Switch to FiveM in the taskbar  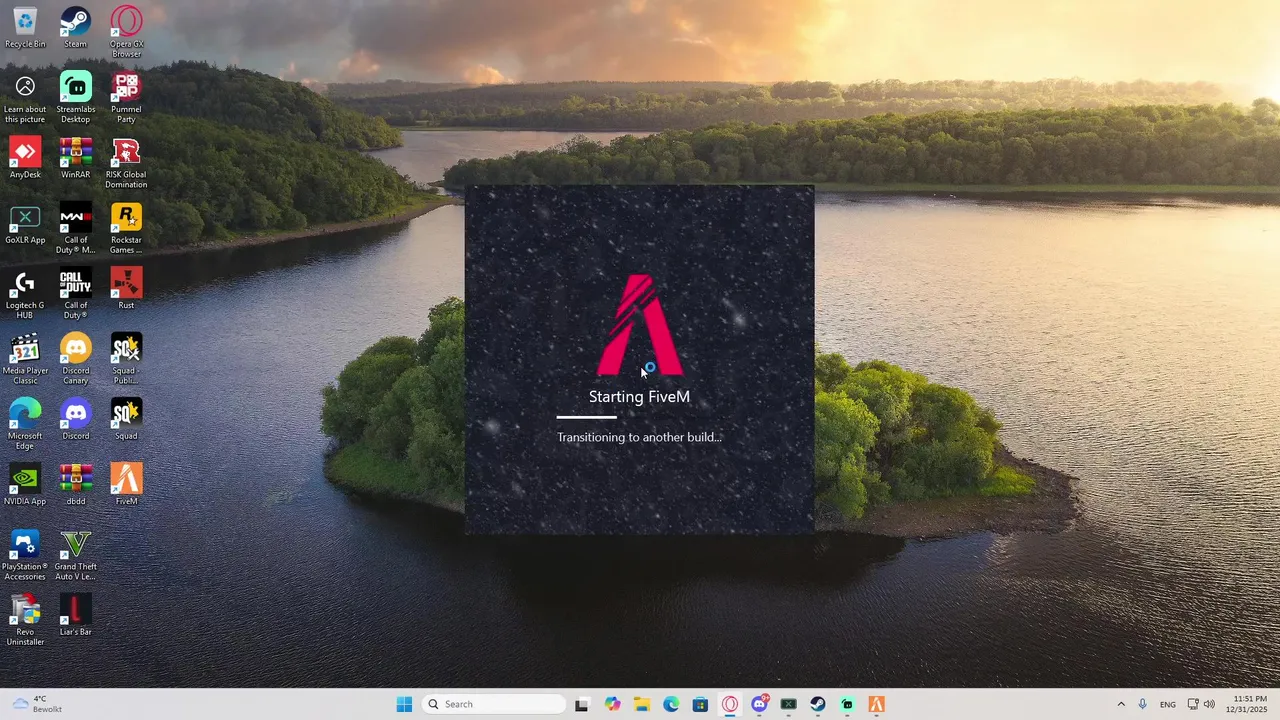click(x=877, y=704)
